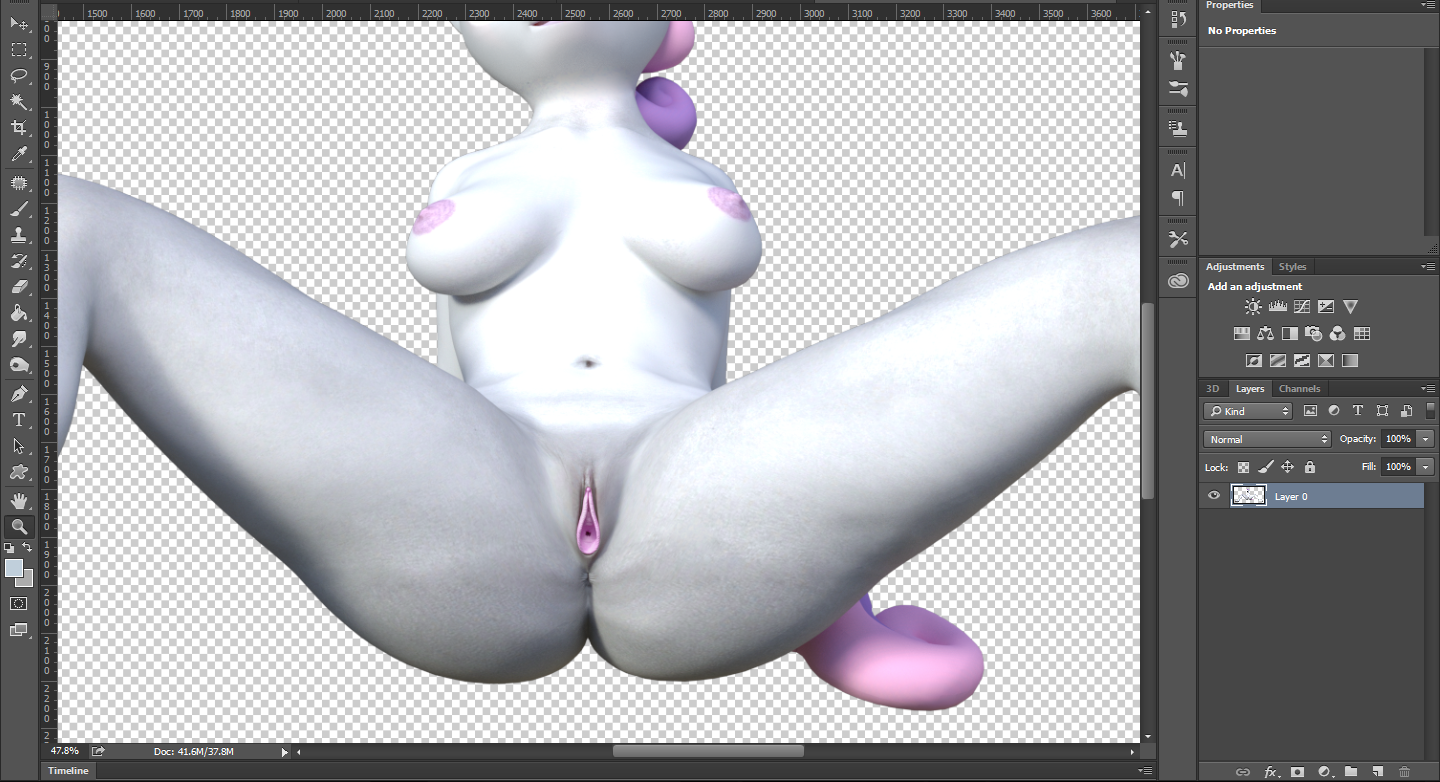This screenshot has width=1440, height=782.
Task: Add a Hue/Saturation adjustment
Action: [x=1241, y=334]
